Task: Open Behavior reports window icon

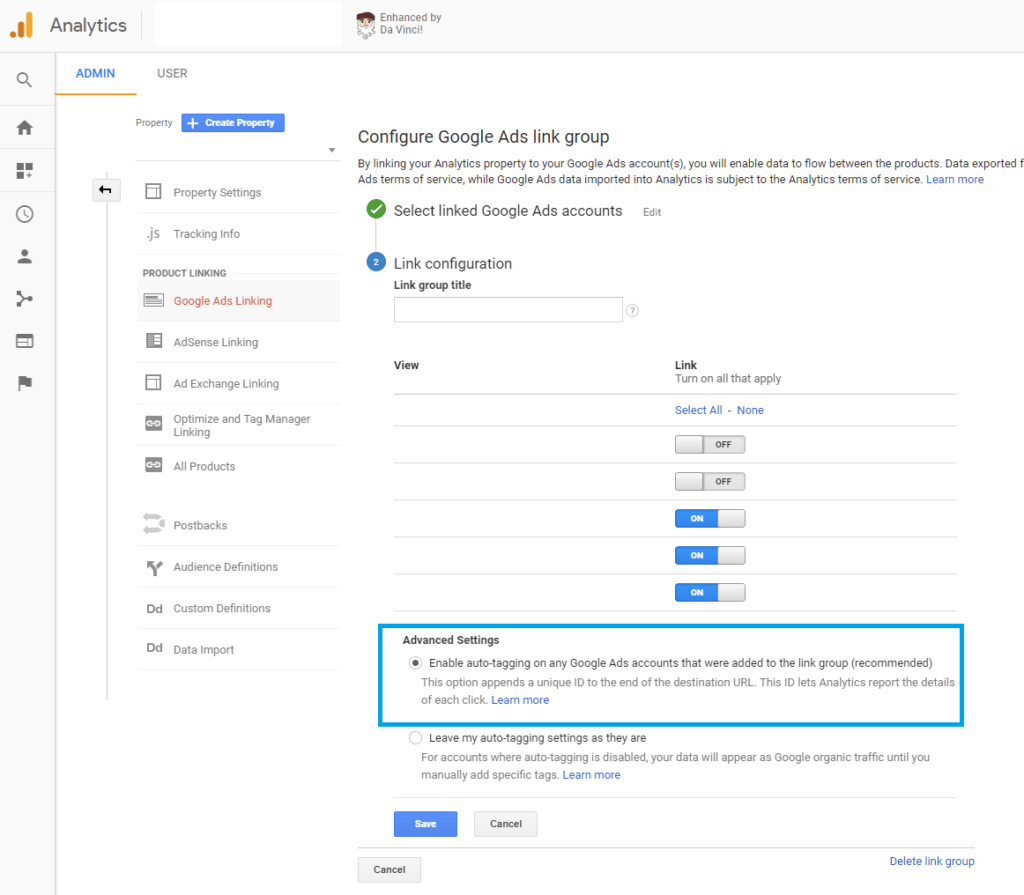Action: coord(24,341)
